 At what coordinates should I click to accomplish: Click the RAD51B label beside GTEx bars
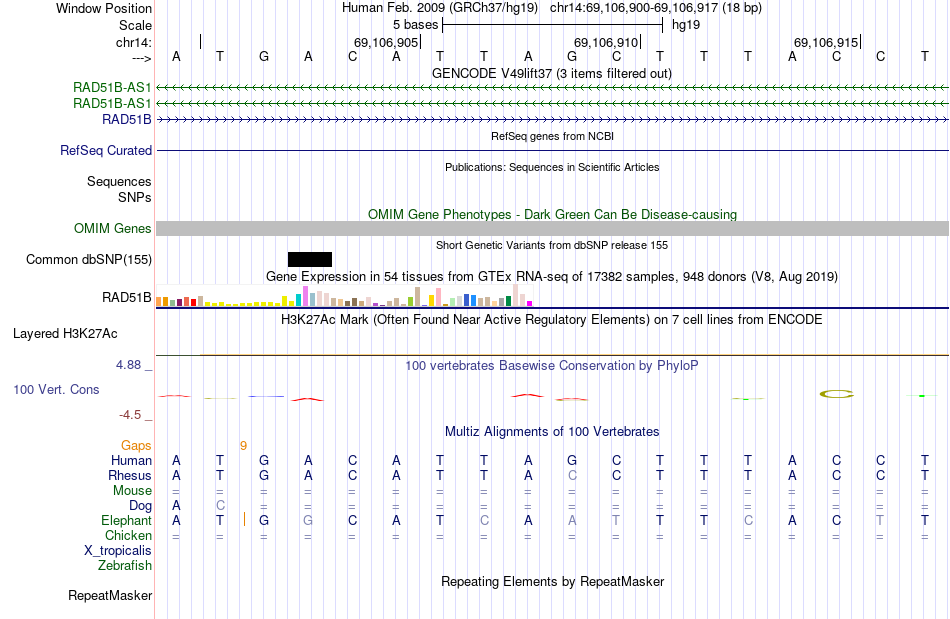pyautogui.click(x=127, y=297)
